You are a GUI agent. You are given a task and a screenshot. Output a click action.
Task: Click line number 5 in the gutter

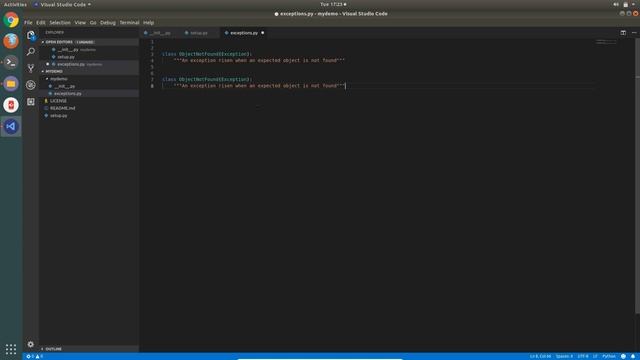152,67
